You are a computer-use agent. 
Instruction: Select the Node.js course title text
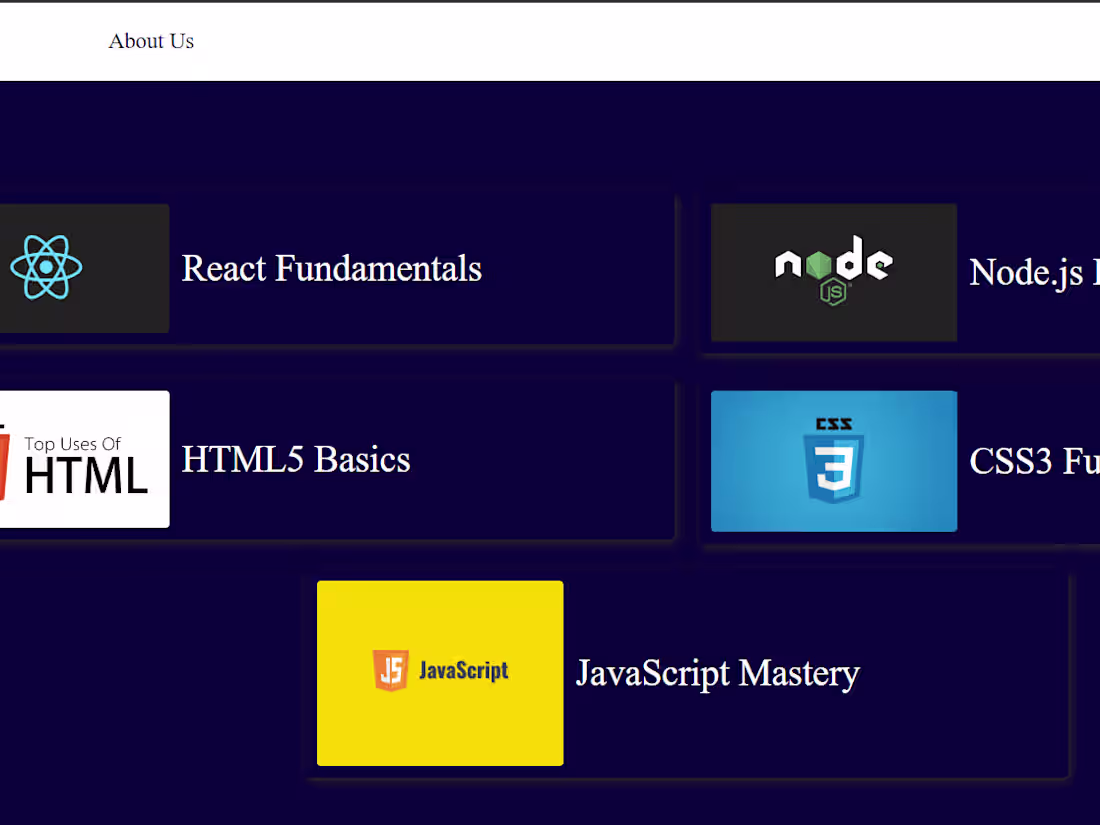[1034, 272]
